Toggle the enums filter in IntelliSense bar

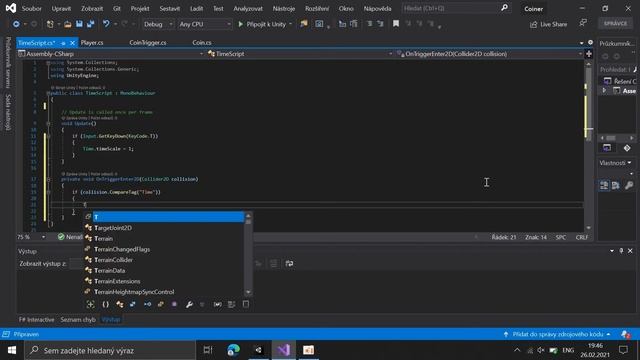pyautogui.click(x=161, y=304)
